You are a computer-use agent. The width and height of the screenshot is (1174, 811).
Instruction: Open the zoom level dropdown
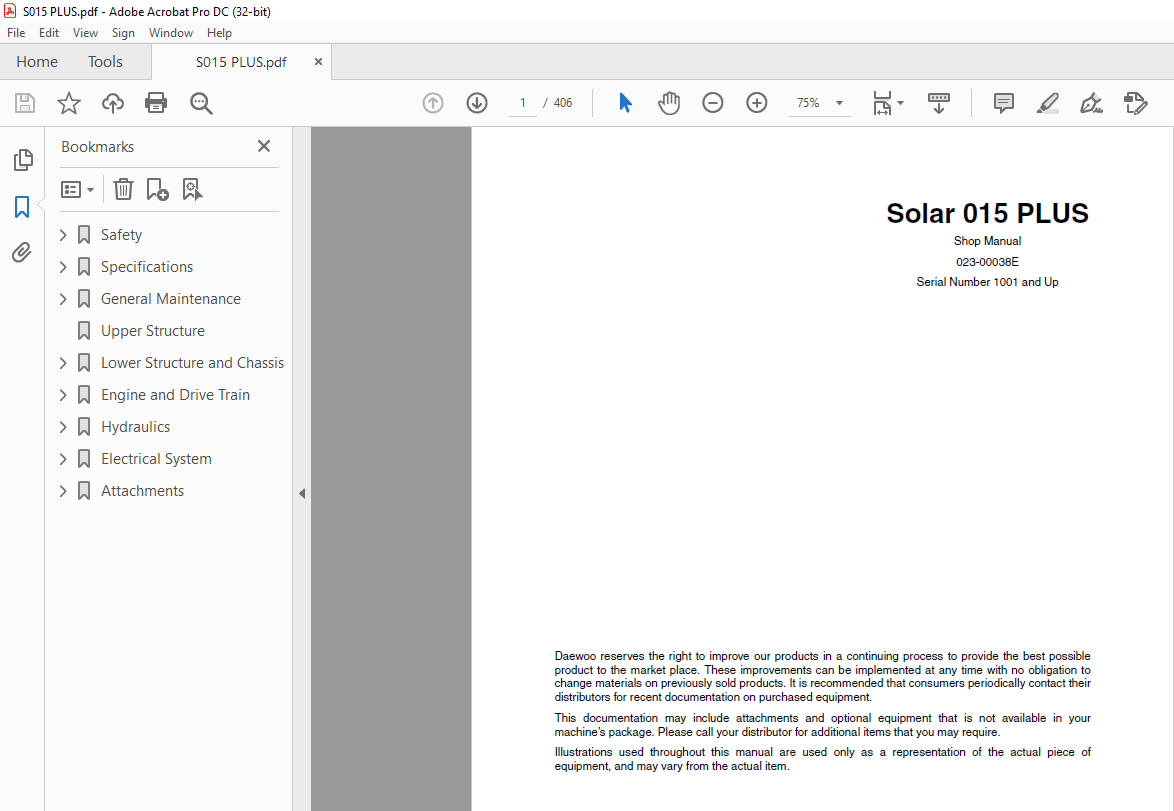click(x=839, y=103)
